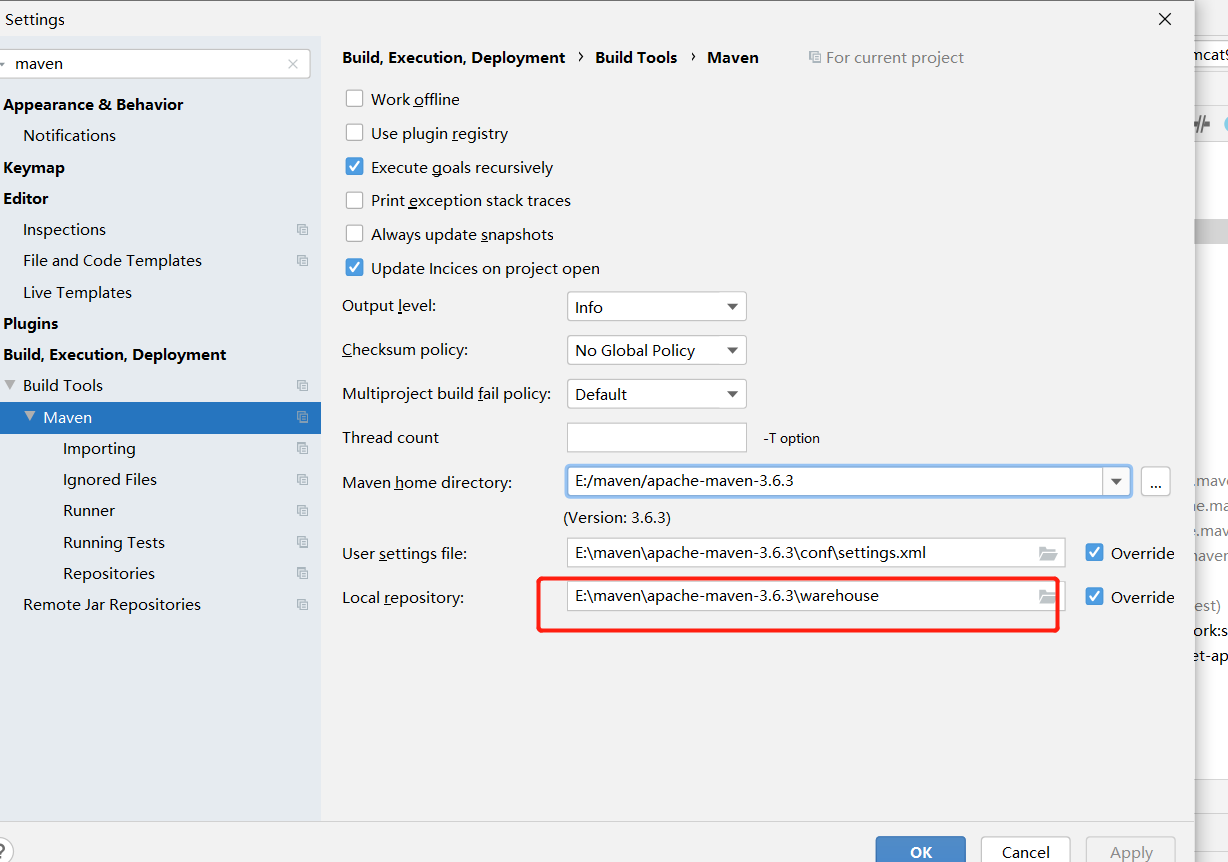Enable Use plugin registry checkbox
The width and height of the screenshot is (1228, 862).
click(x=354, y=133)
